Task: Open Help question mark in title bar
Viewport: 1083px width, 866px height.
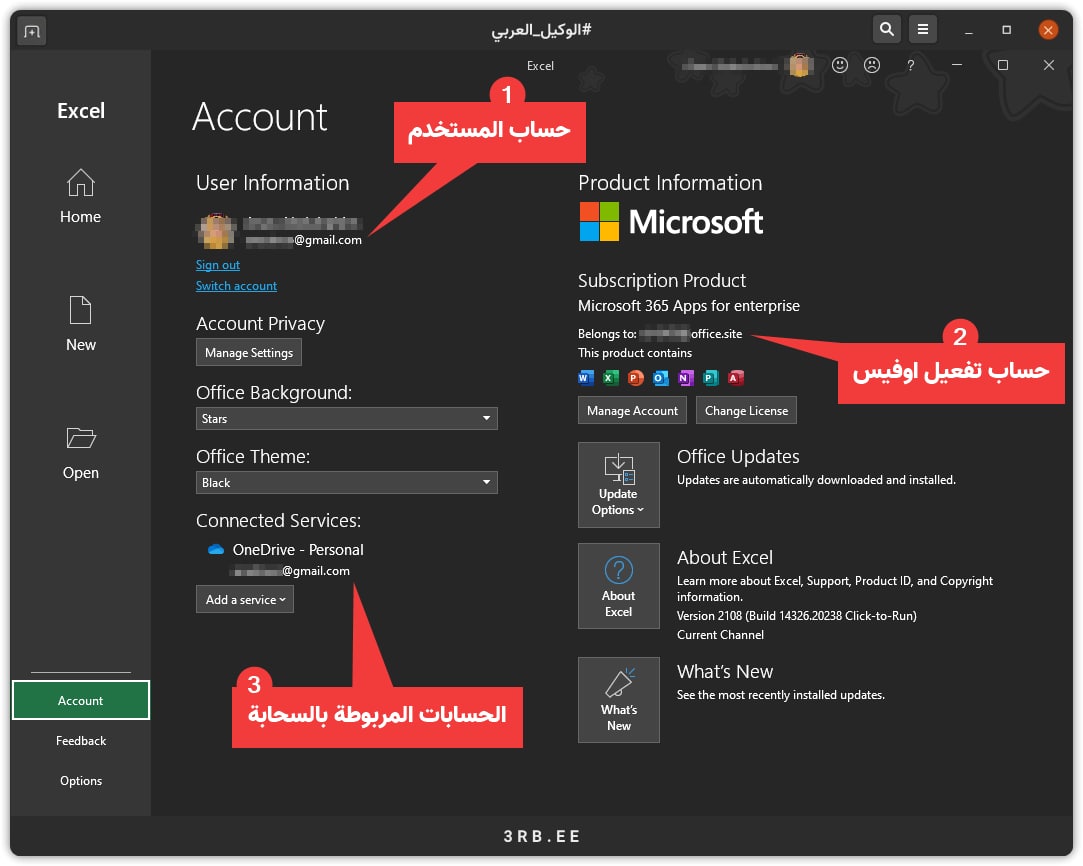Action: [910, 65]
